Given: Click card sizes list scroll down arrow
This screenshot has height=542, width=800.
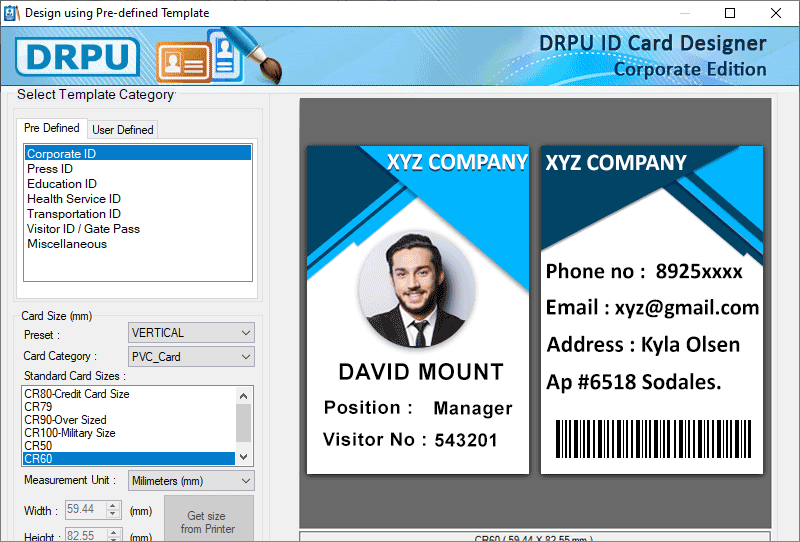Looking at the screenshot, I should [x=244, y=457].
